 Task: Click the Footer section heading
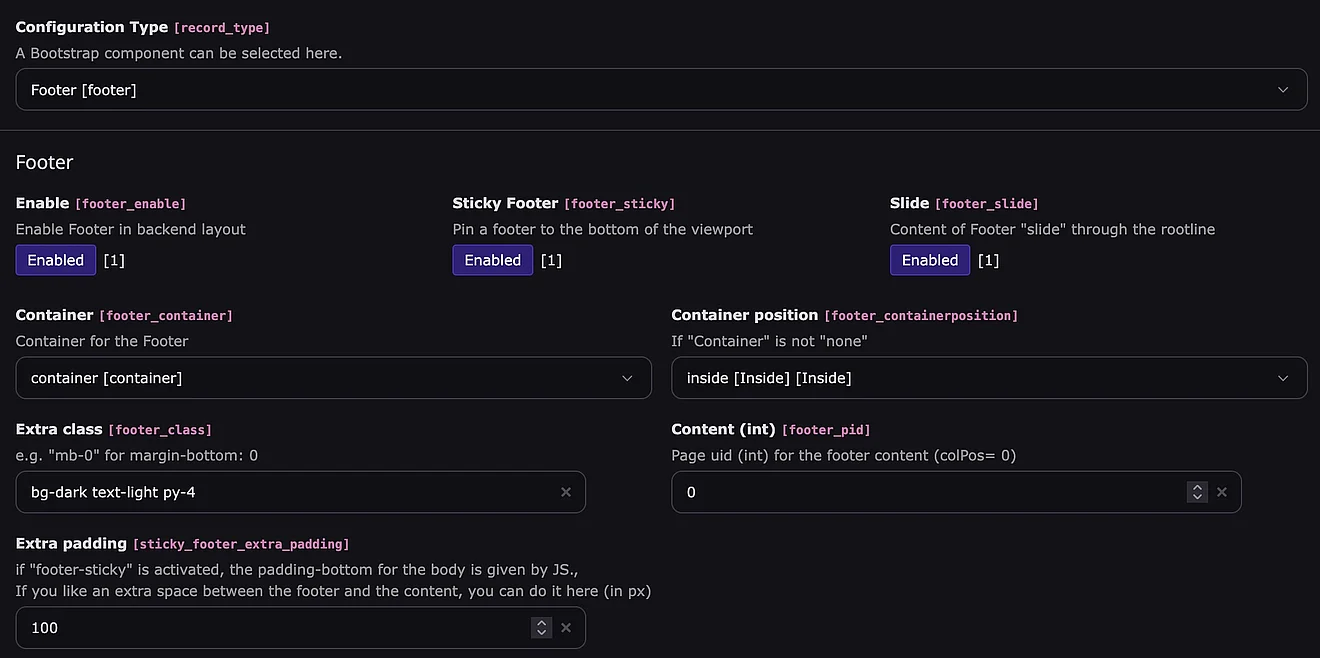pos(45,162)
